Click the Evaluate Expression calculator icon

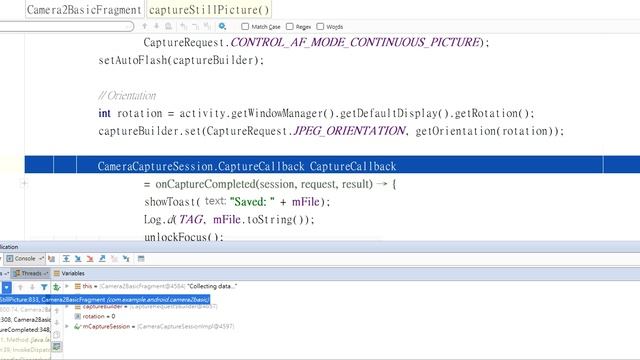[141, 259]
